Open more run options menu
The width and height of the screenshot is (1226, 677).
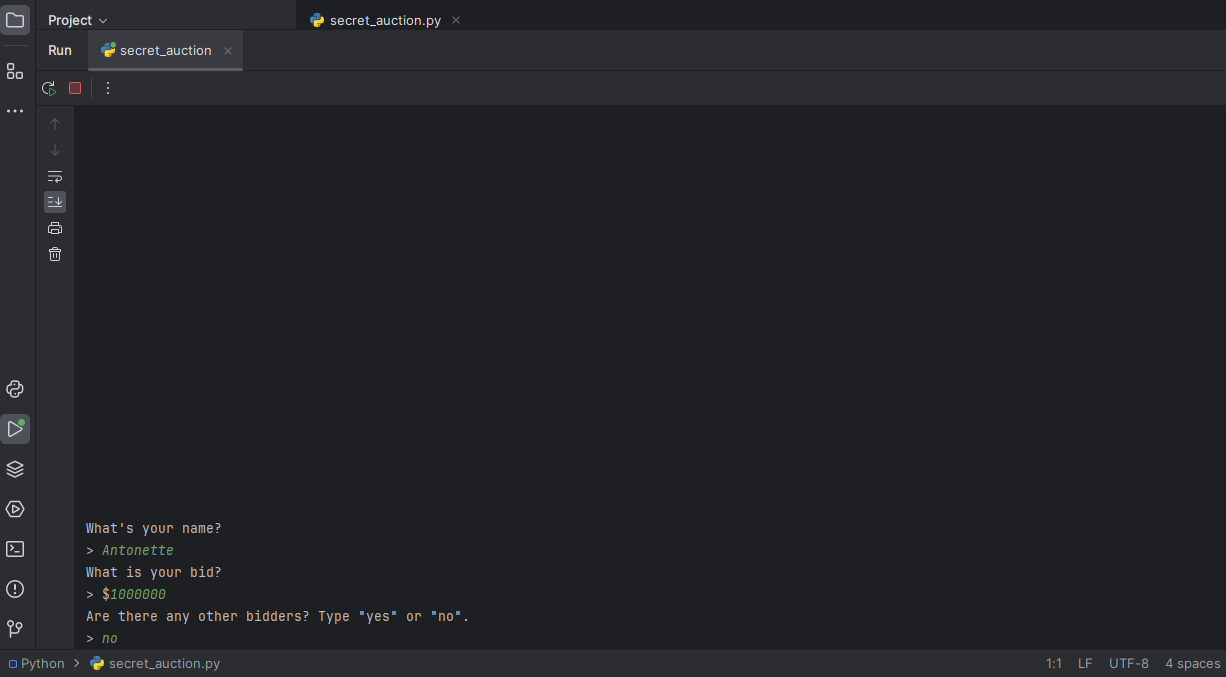tap(108, 88)
